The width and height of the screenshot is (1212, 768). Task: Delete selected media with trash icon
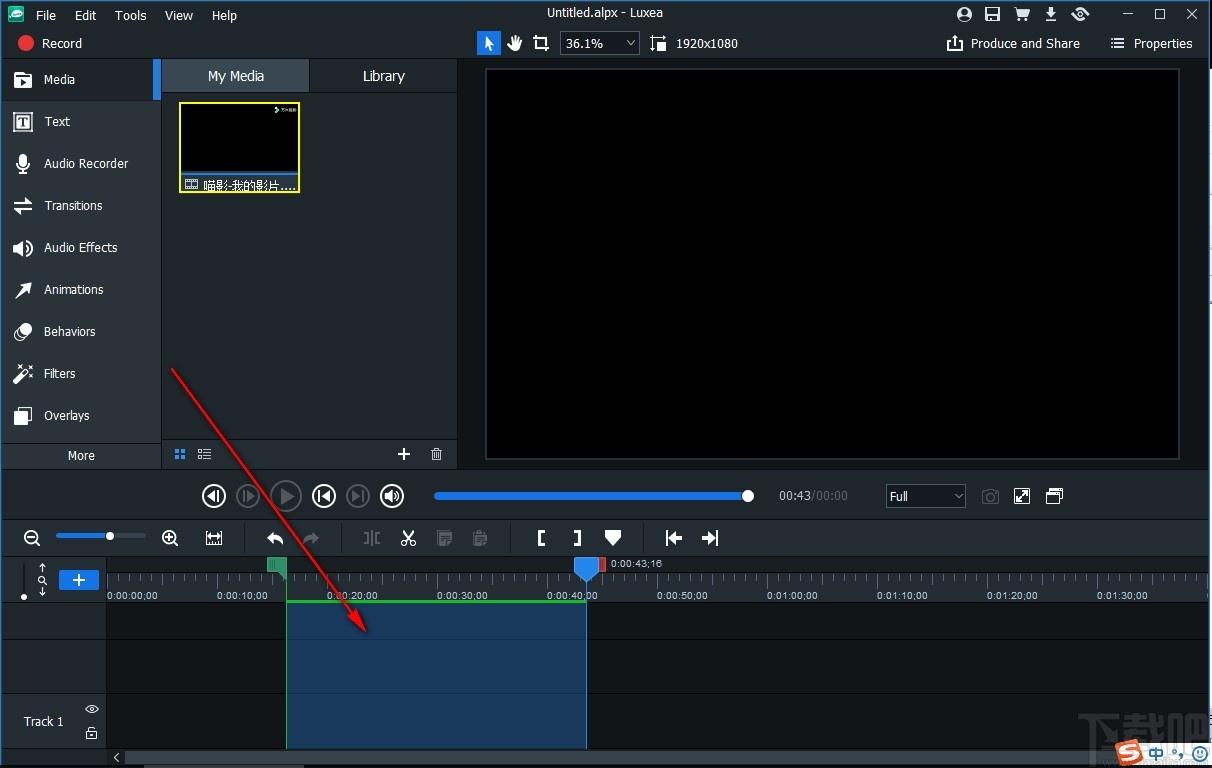436,454
